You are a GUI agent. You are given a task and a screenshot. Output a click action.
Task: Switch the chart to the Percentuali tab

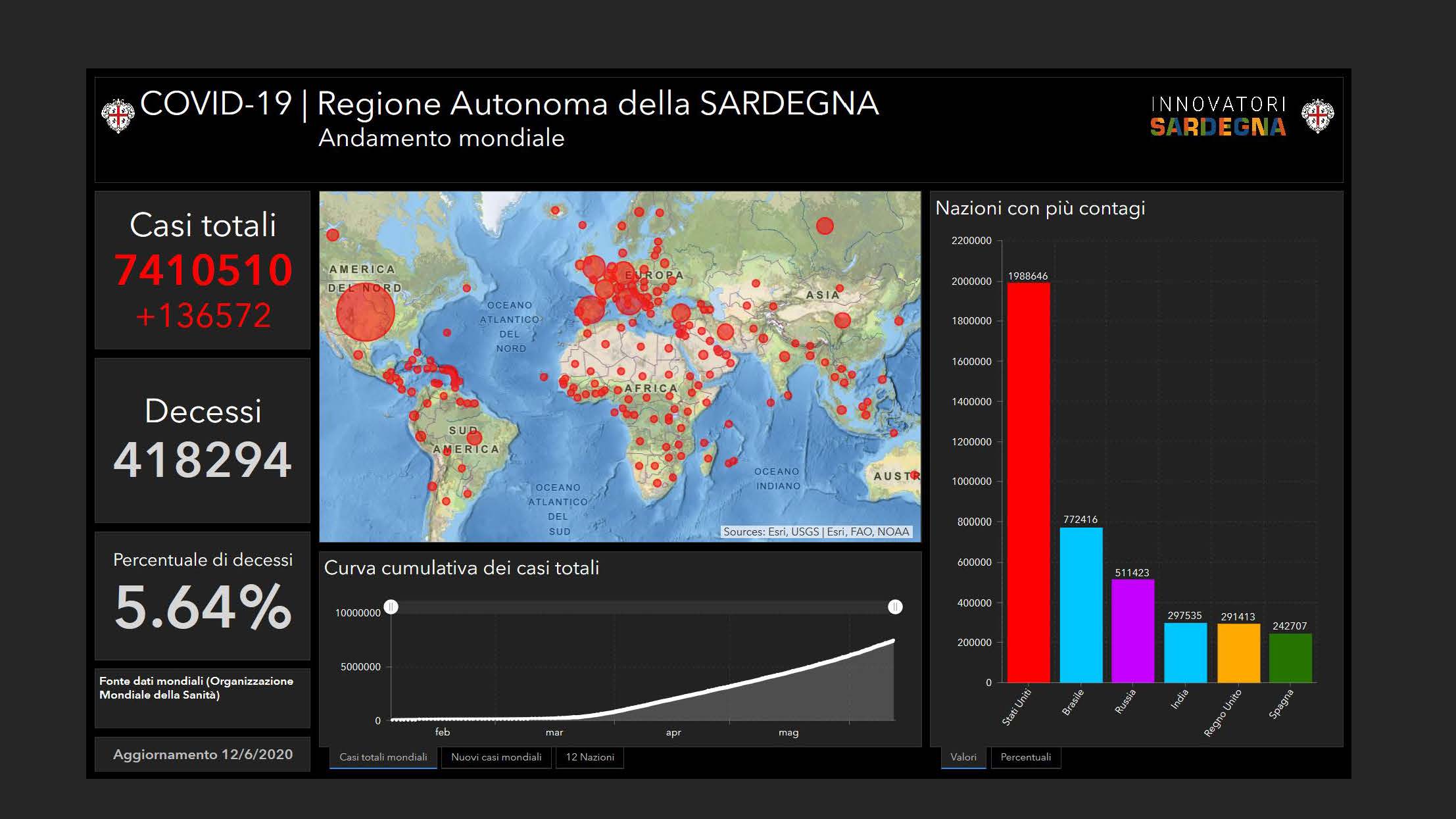coord(1025,757)
